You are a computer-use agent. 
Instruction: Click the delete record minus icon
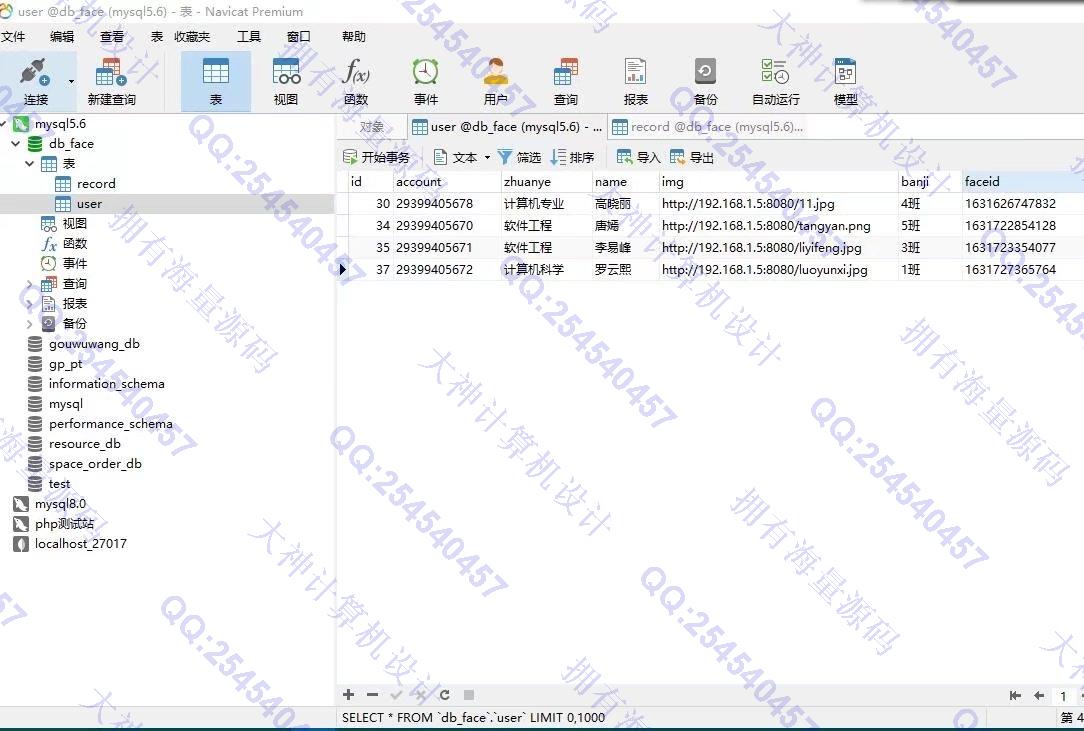point(372,695)
